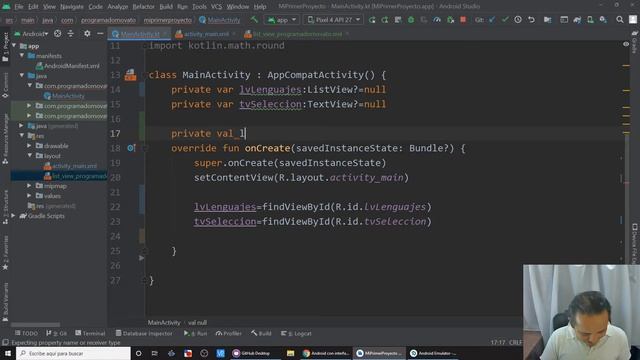Screen dimensions: 640x360
Task: Click the Run app green arrow icon
Action: coord(372,20)
